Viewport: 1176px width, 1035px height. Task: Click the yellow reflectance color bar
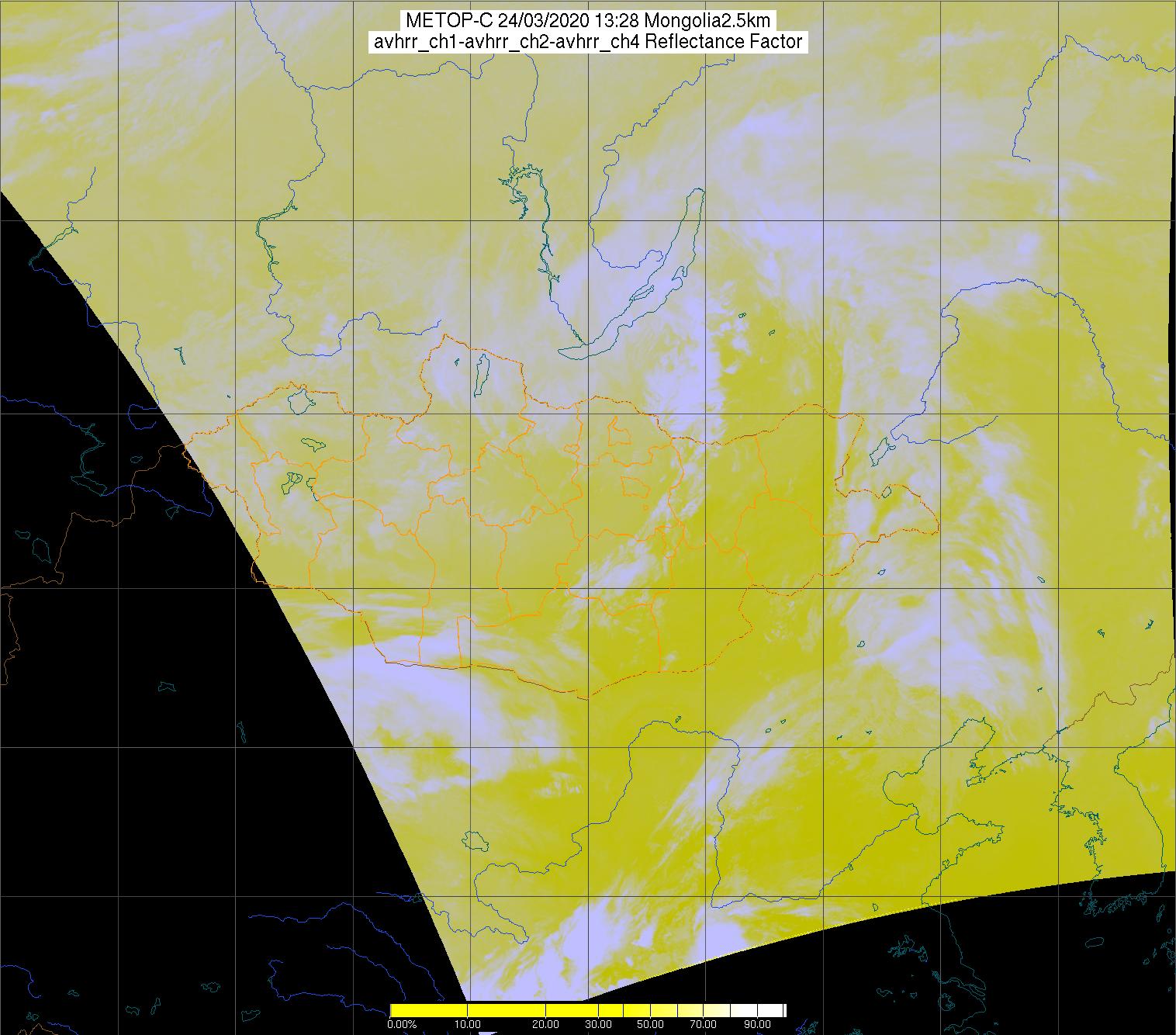click(x=588, y=1010)
